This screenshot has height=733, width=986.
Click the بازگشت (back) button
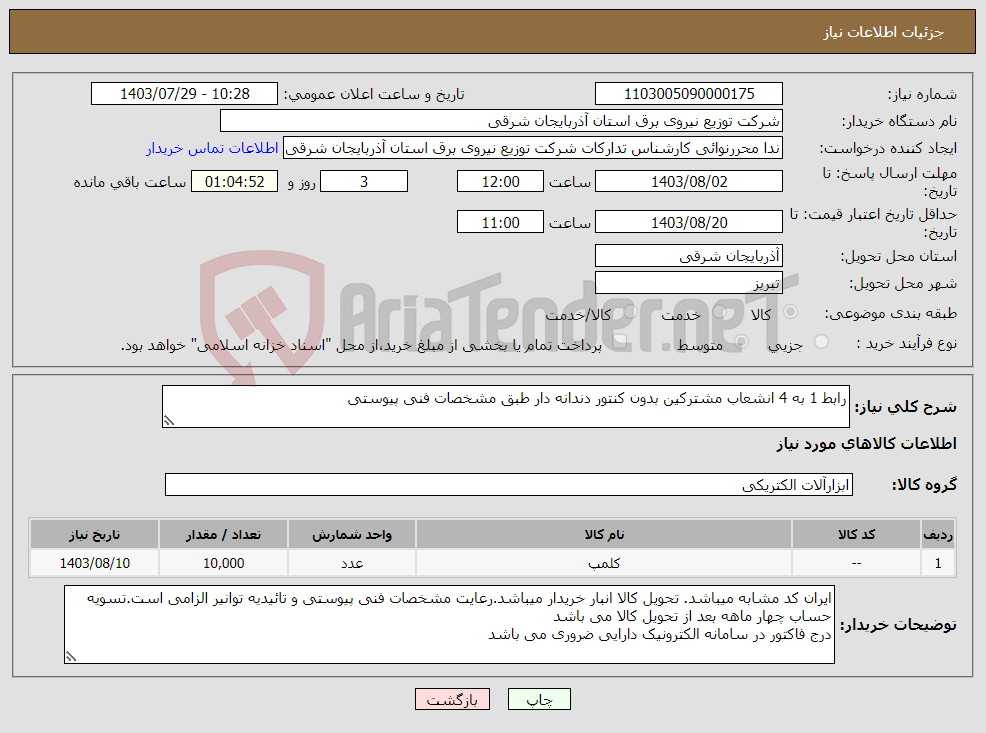pos(452,699)
